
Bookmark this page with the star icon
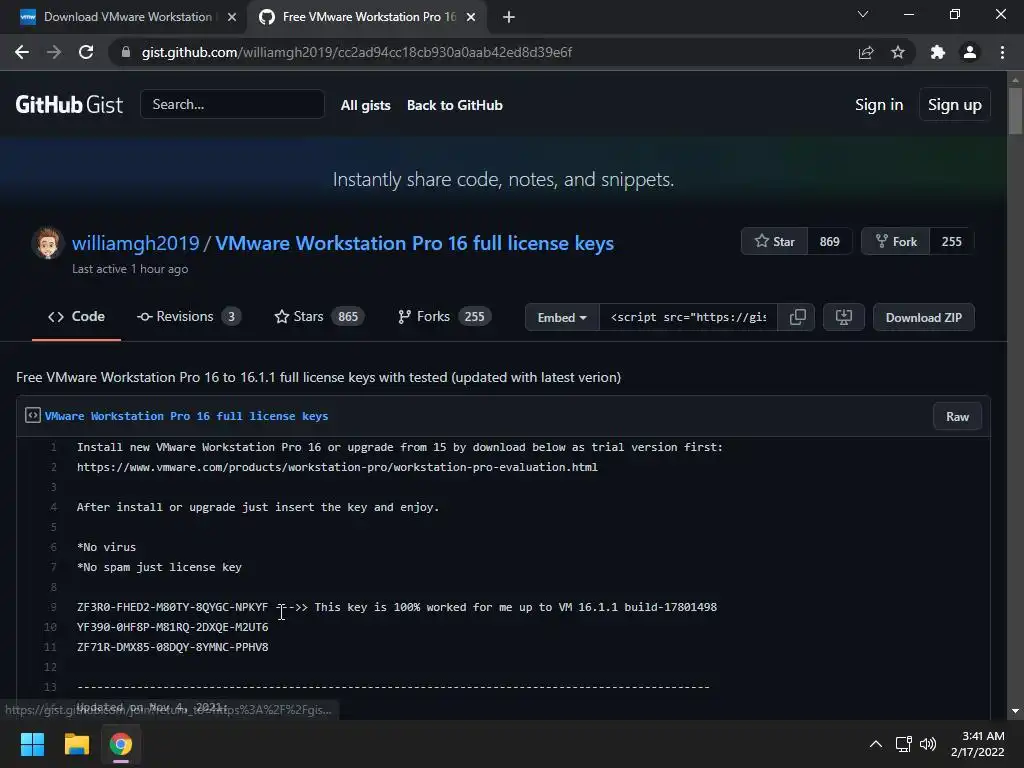pyautogui.click(x=898, y=52)
